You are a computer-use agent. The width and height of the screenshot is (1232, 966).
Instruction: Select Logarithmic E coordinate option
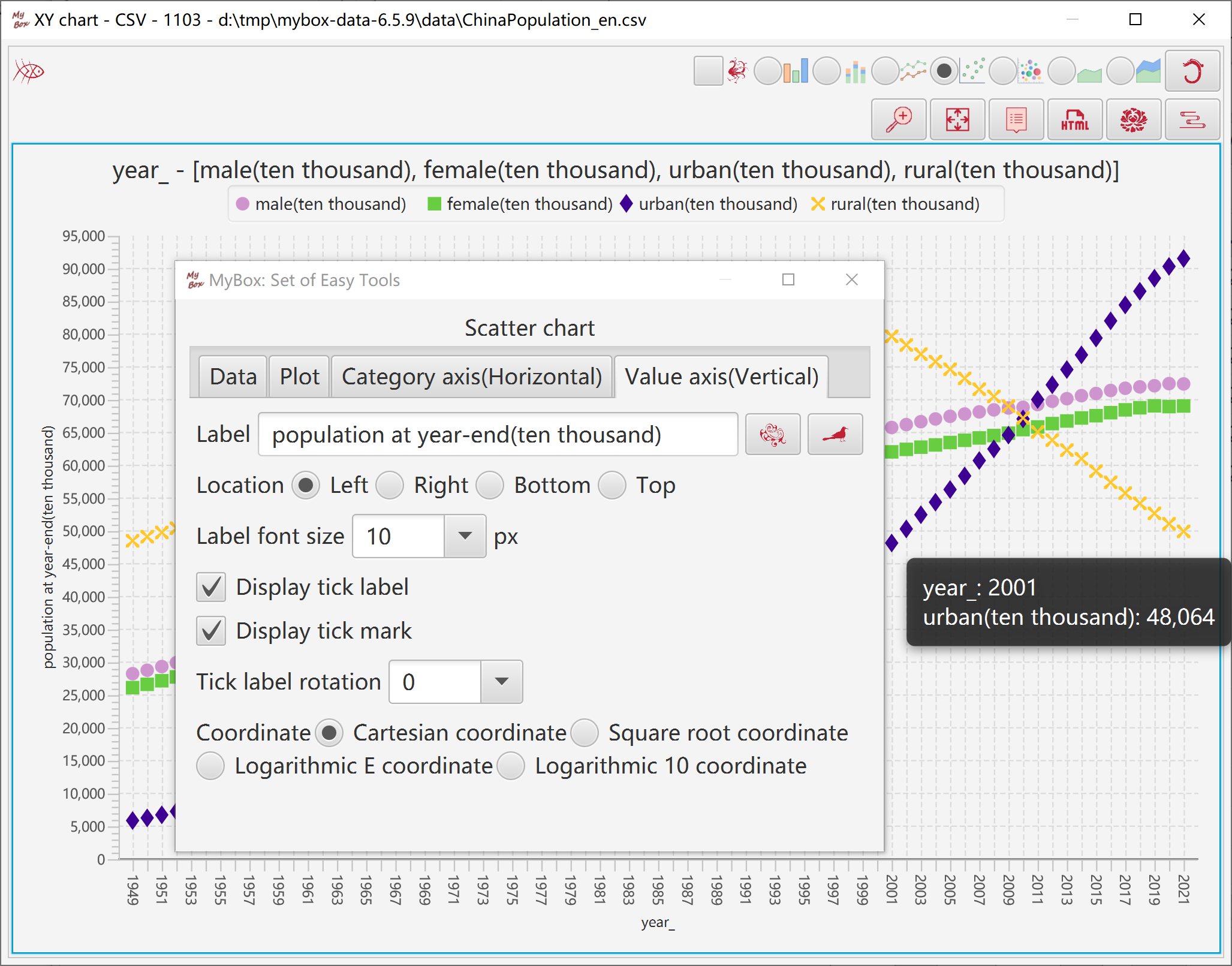click(210, 766)
